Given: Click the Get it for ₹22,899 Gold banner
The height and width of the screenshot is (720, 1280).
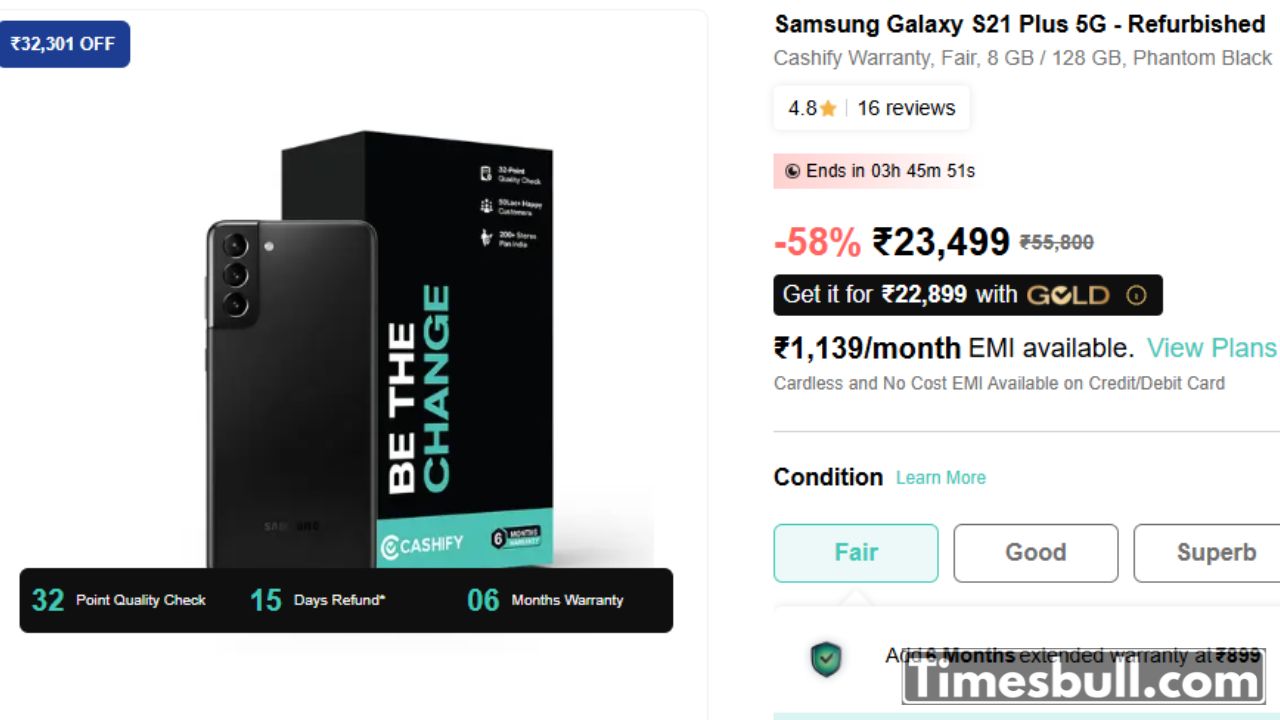Looking at the screenshot, I should tap(967, 295).
